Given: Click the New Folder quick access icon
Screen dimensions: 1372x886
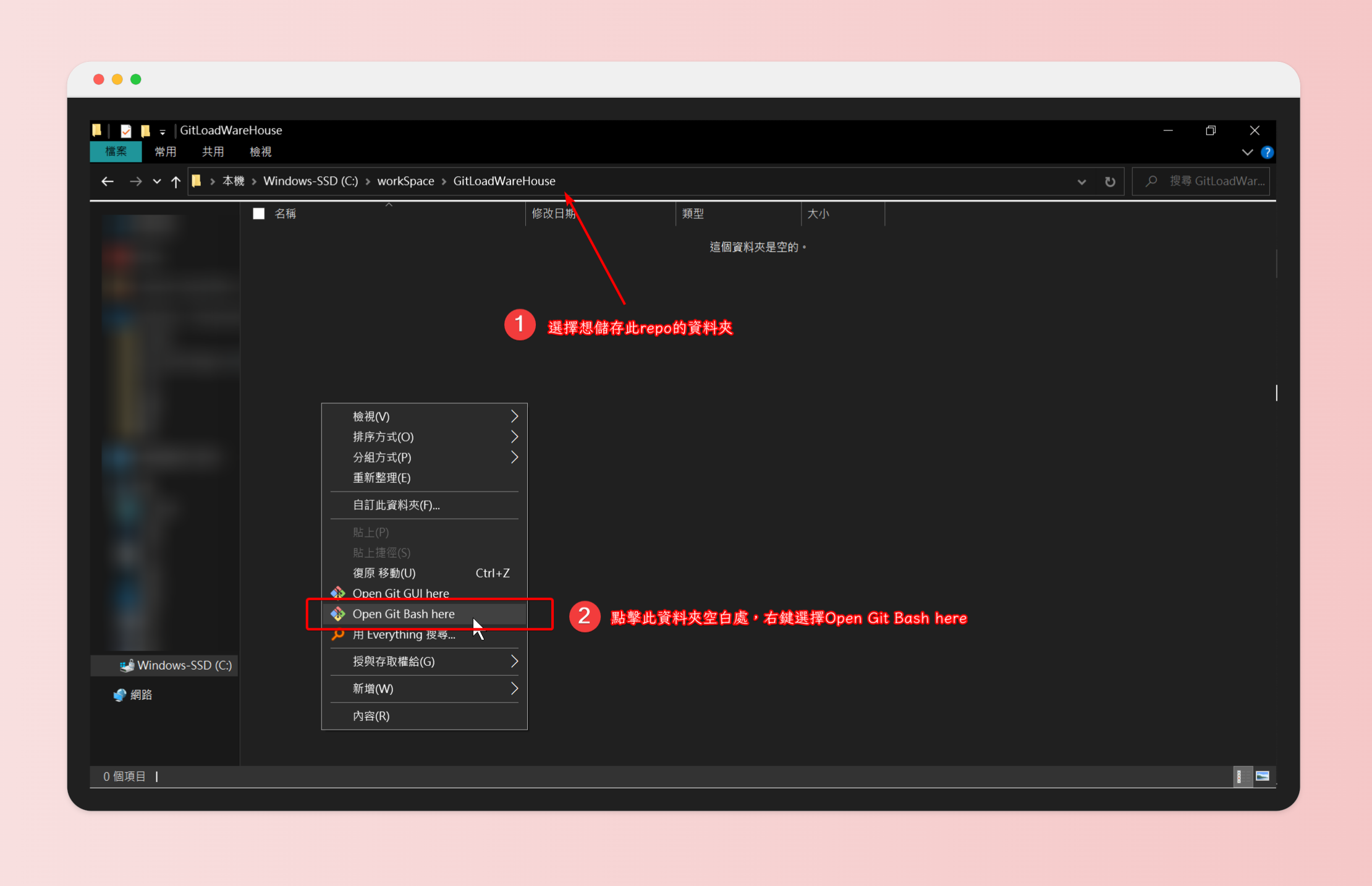Looking at the screenshot, I should (145, 130).
